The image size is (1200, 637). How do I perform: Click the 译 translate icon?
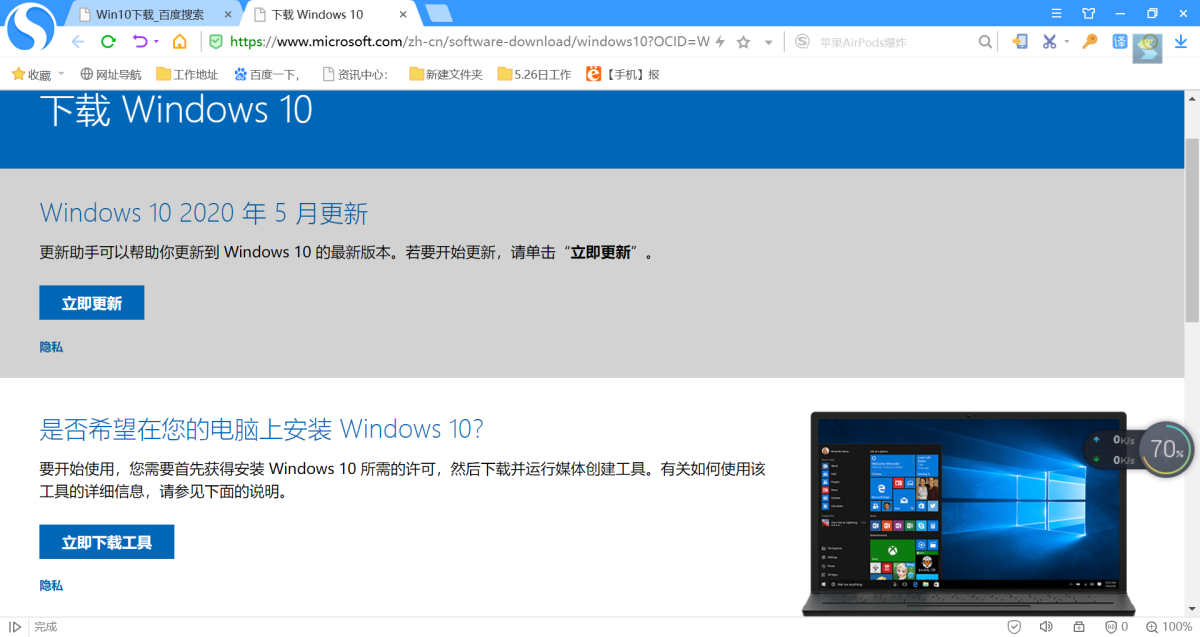[1120, 42]
